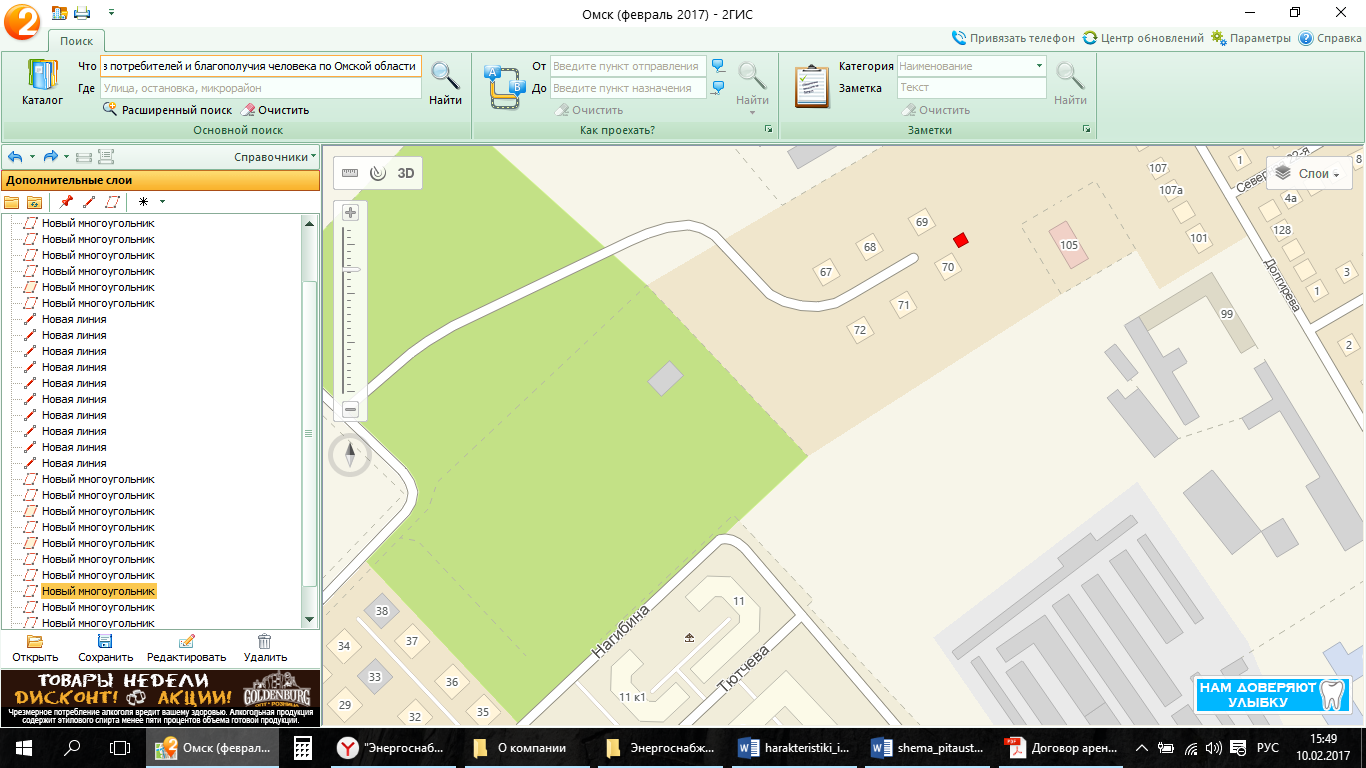Toggle 3D map view
Viewport: 1366px width, 768px height.
pos(406,173)
